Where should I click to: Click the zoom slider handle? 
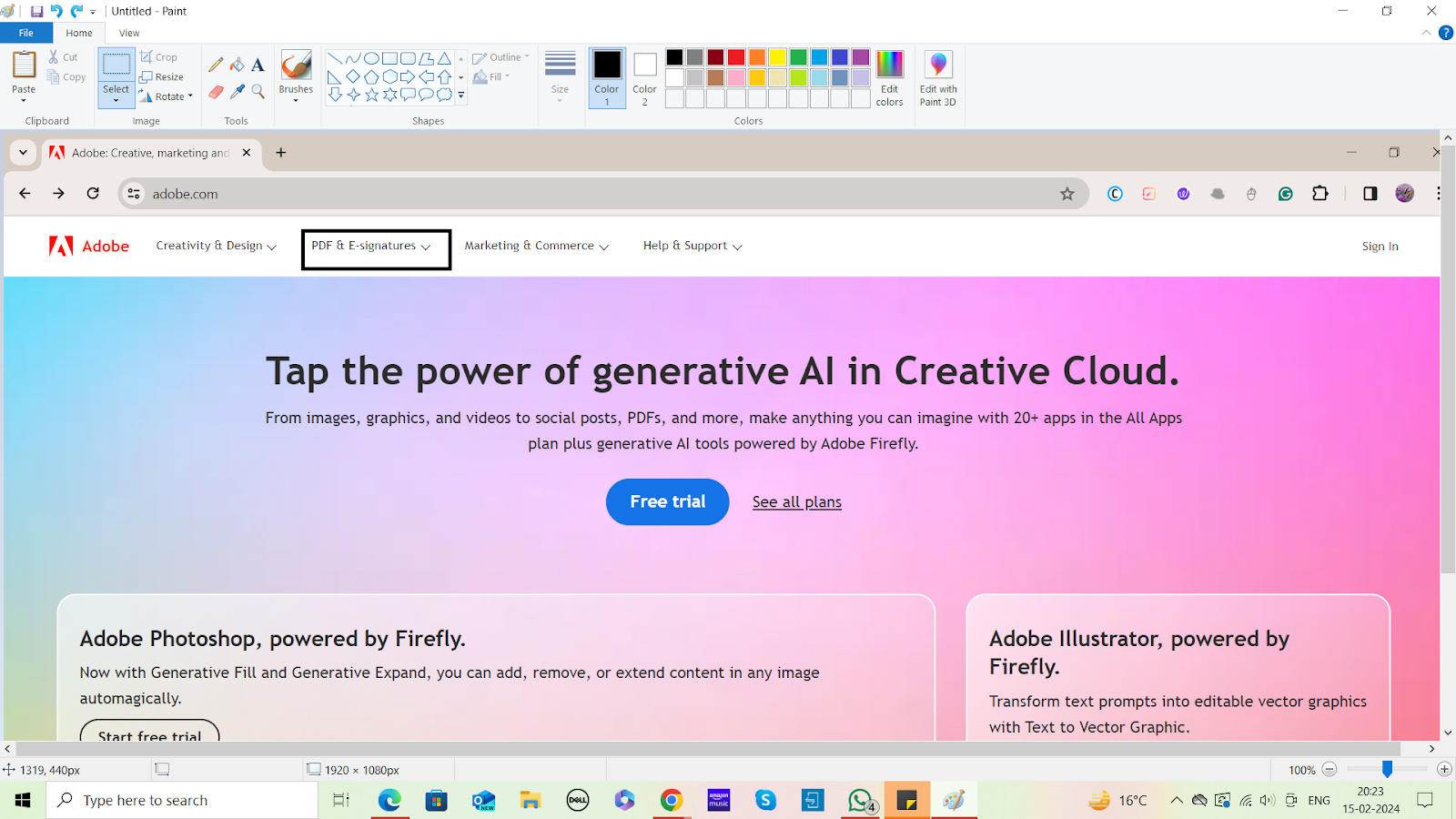(1387, 770)
